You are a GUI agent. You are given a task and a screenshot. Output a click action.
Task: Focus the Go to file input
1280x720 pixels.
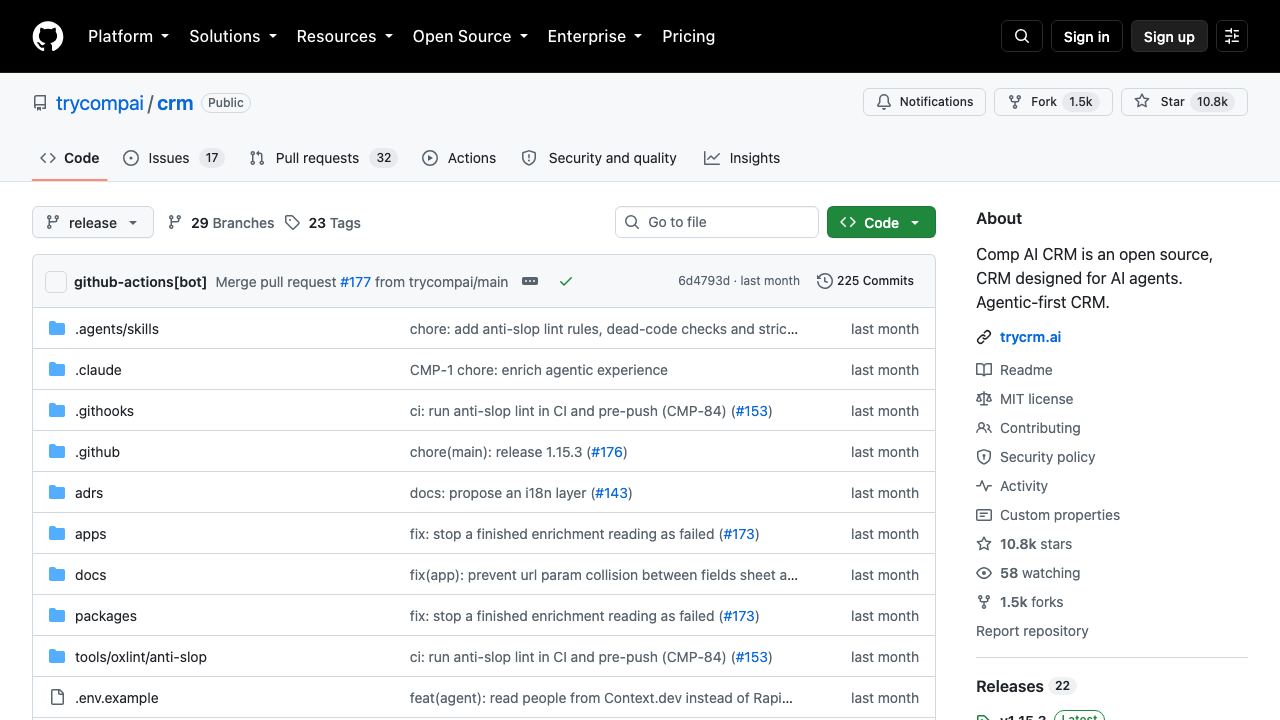[717, 222]
